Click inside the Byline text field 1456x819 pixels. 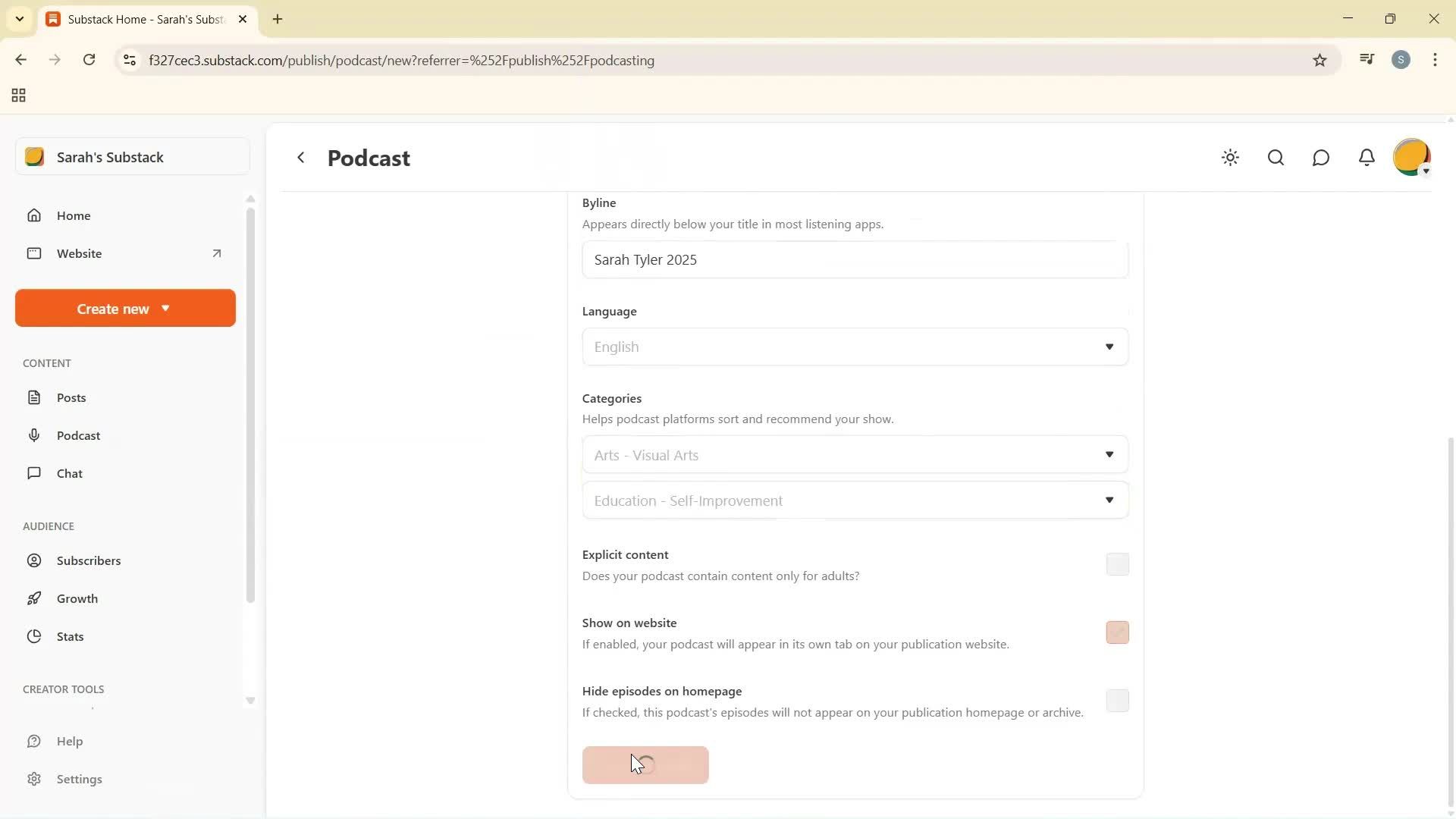[x=855, y=259]
